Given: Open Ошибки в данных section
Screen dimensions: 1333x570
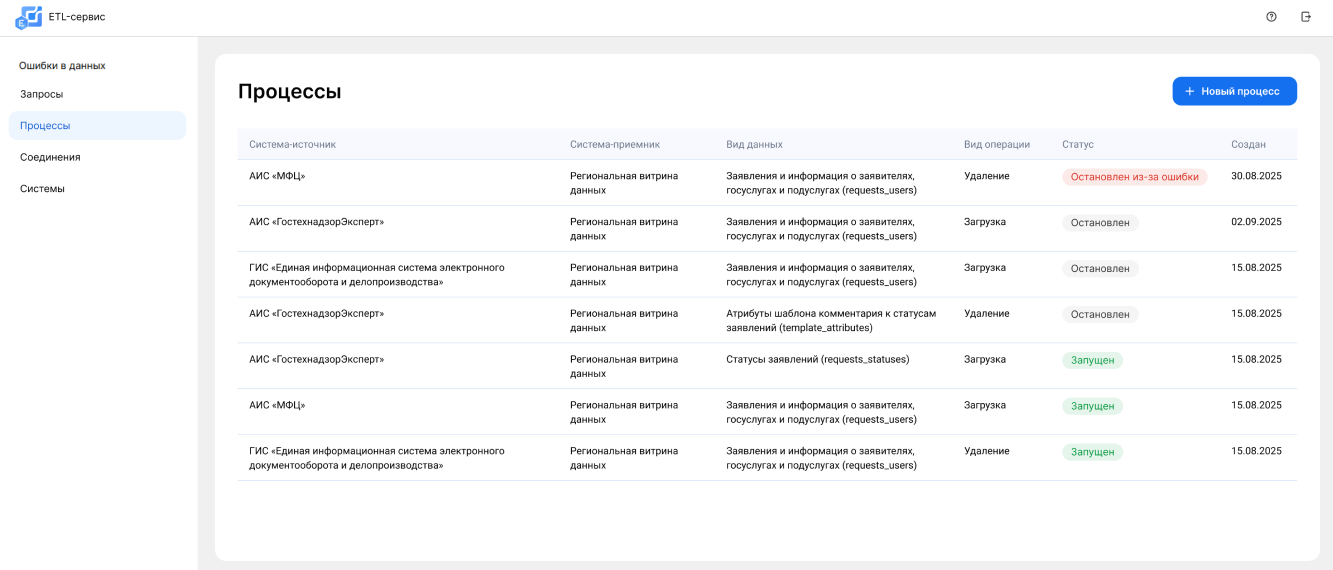Looking at the screenshot, I should (62, 66).
